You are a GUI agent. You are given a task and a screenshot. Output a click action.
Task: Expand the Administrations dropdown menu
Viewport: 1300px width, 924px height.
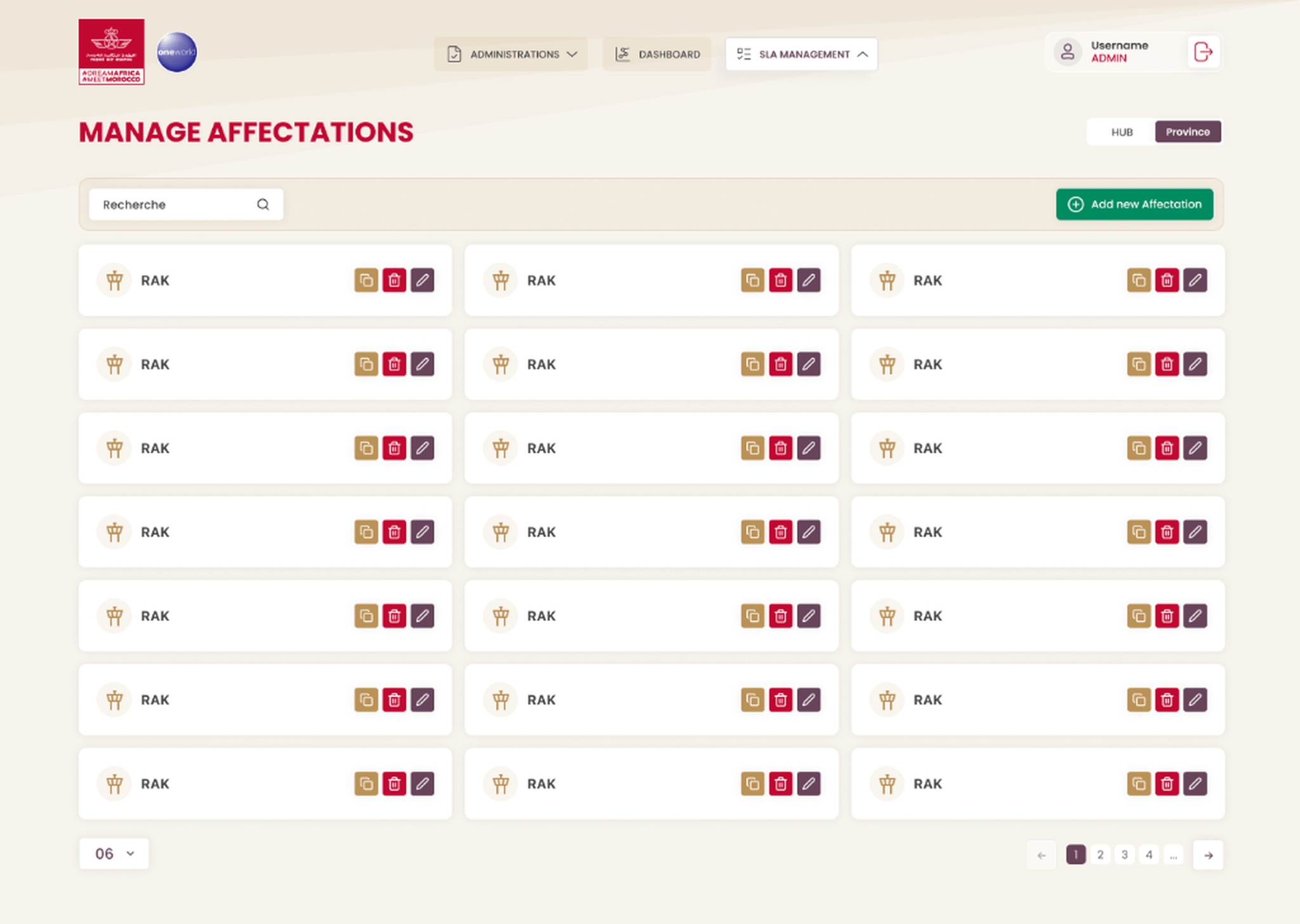(511, 54)
